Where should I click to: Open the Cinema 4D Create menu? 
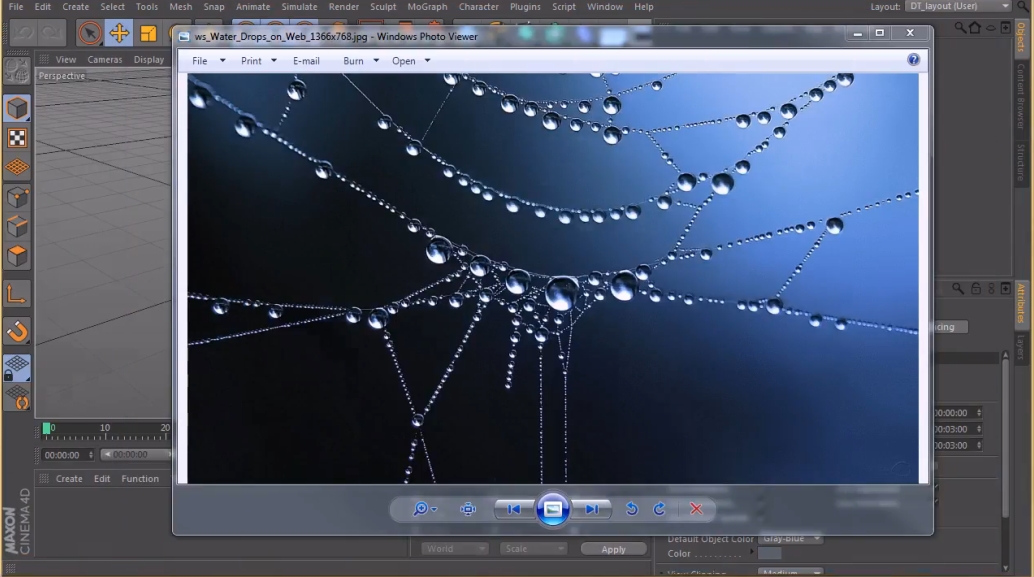[x=76, y=7]
